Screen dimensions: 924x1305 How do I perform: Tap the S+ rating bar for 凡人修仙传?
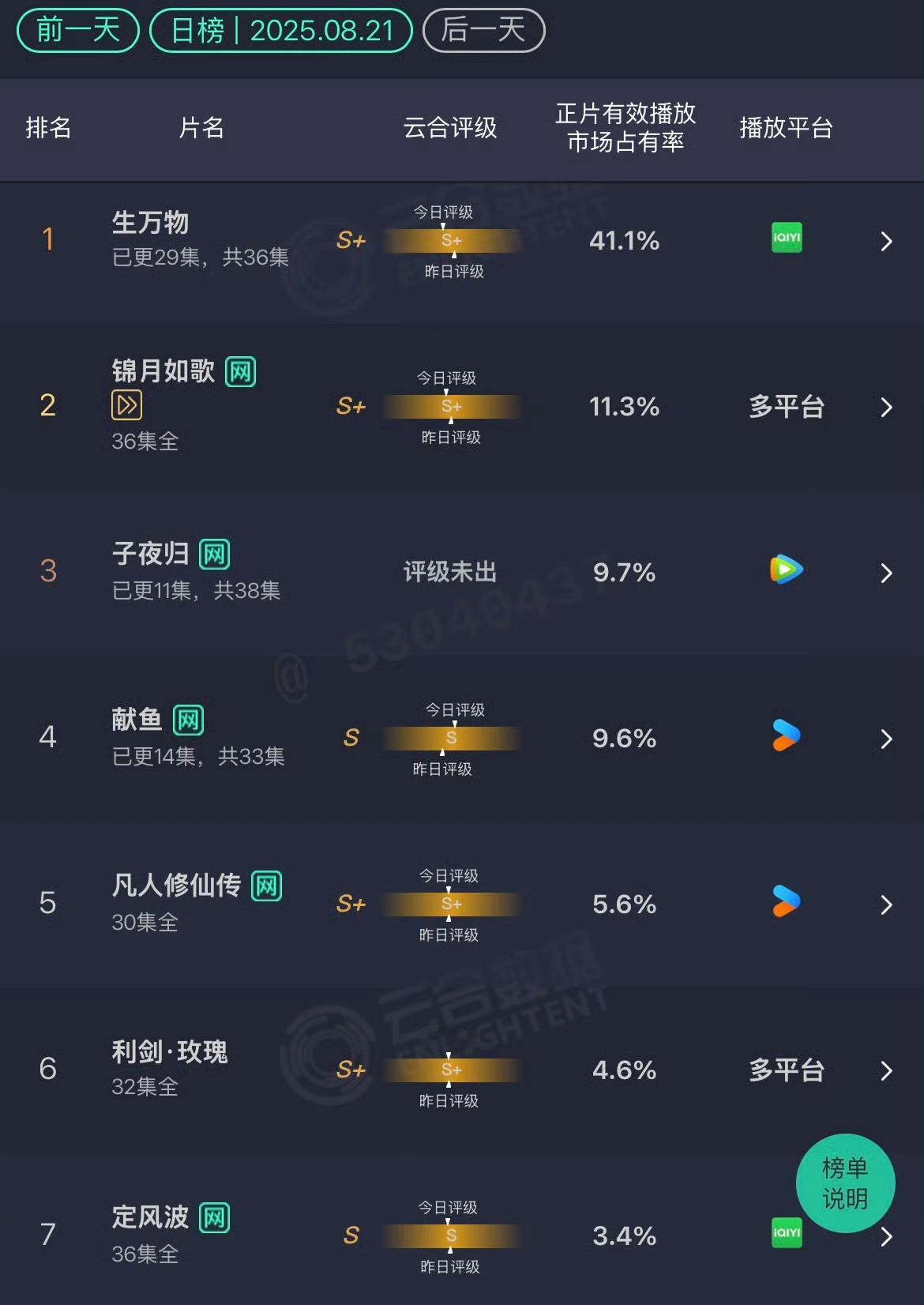point(451,904)
